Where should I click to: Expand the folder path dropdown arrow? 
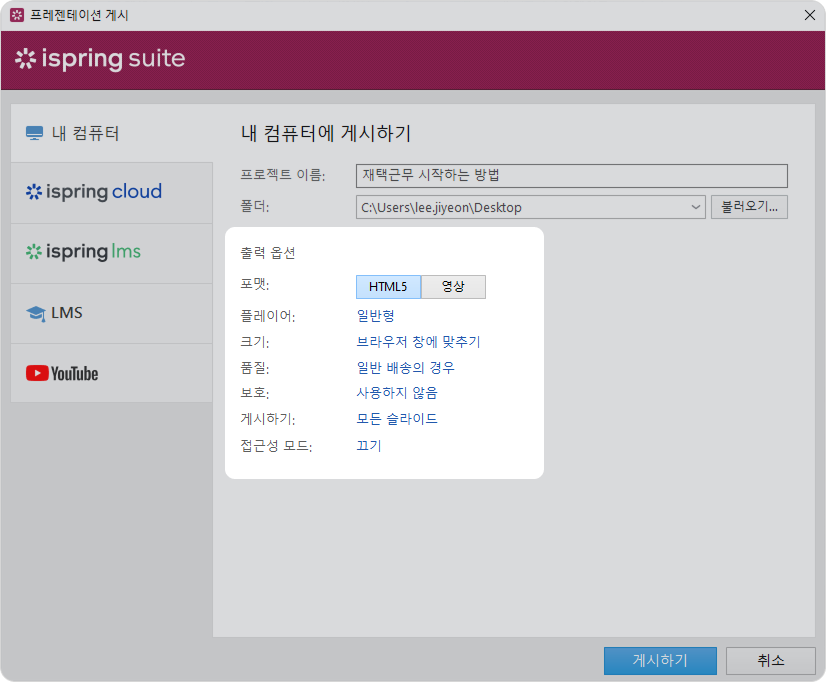tap(696, 208)
